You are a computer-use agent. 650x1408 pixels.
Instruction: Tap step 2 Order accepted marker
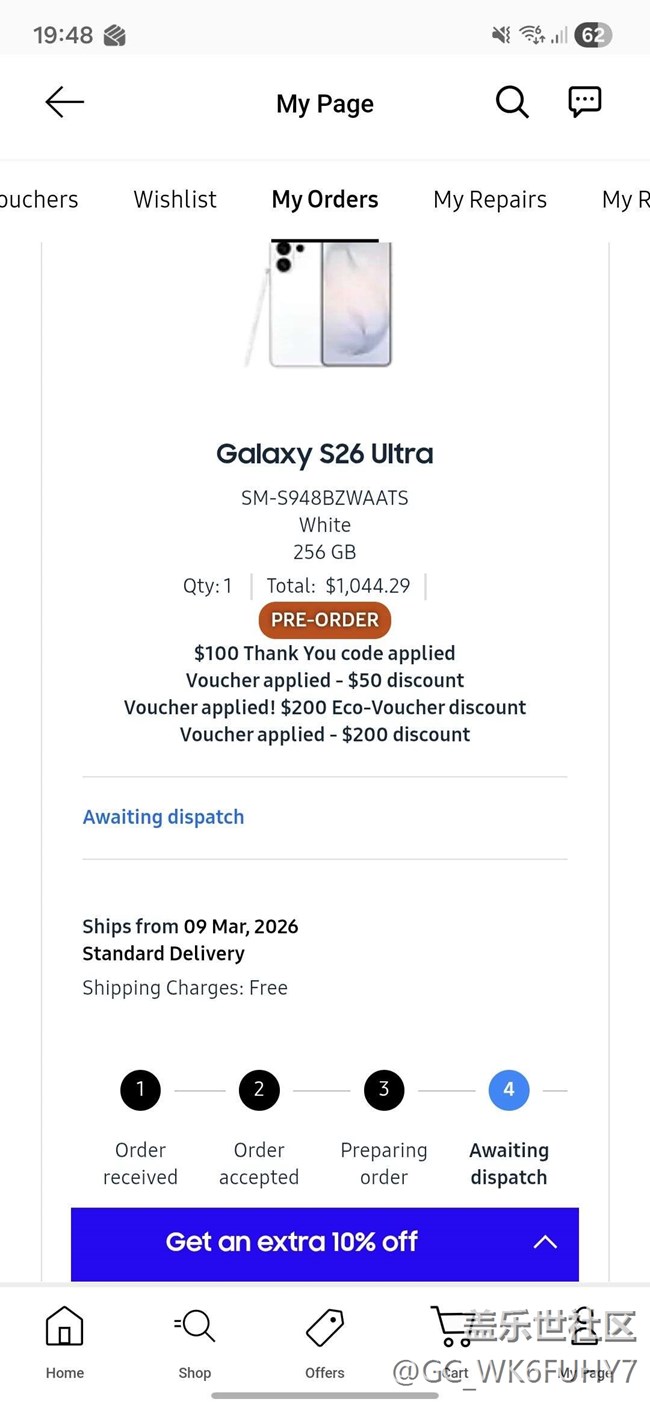(259, 1090)
